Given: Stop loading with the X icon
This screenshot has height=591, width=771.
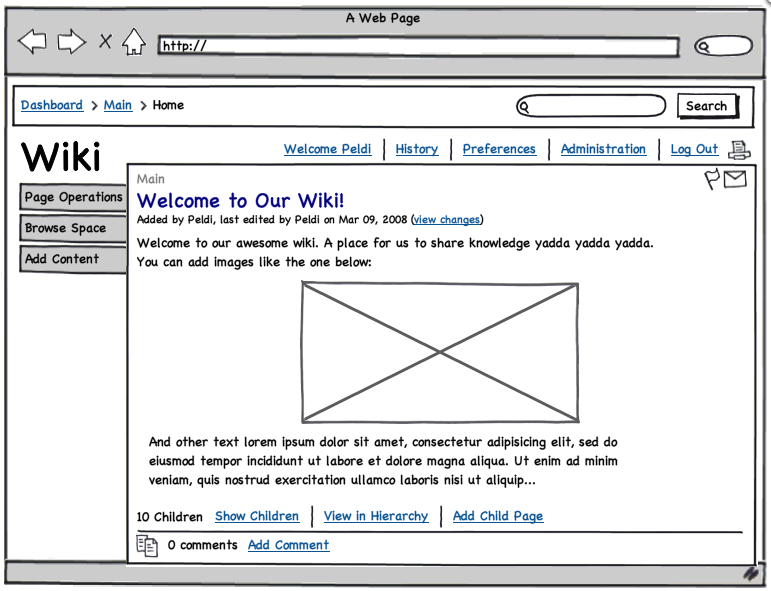Looking at the screenshot, I should [105, 41].
